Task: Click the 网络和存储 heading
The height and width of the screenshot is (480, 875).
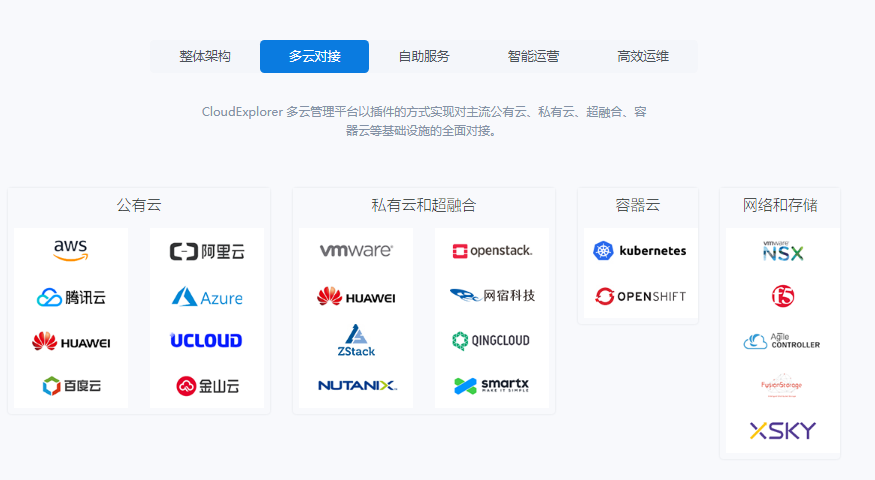Action: [780, 205]
